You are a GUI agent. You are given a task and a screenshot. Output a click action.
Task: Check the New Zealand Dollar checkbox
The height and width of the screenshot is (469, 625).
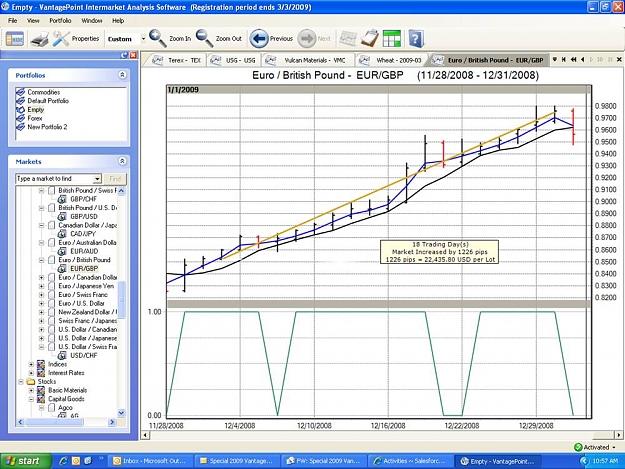[51, 312]
